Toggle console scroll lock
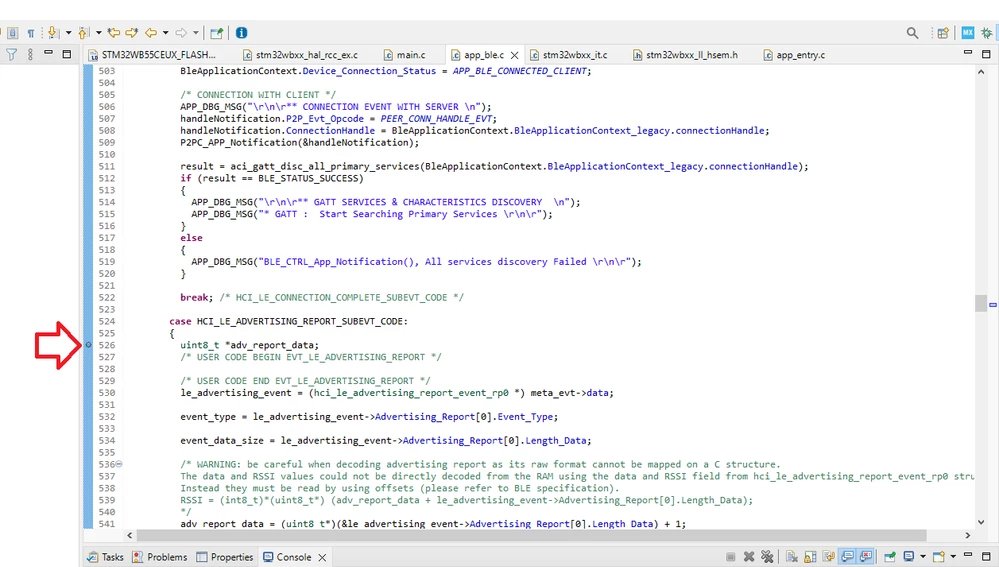 click(810, 557)
